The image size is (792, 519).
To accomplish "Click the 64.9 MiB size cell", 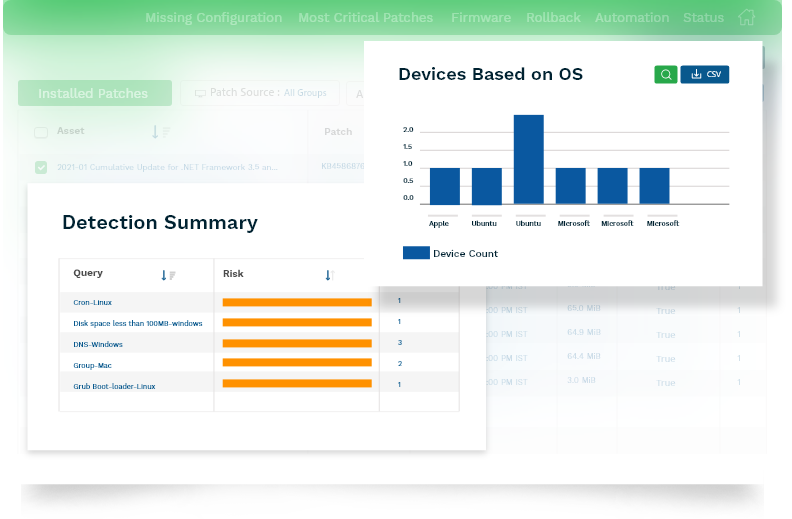I will click(x=584, y=332).
